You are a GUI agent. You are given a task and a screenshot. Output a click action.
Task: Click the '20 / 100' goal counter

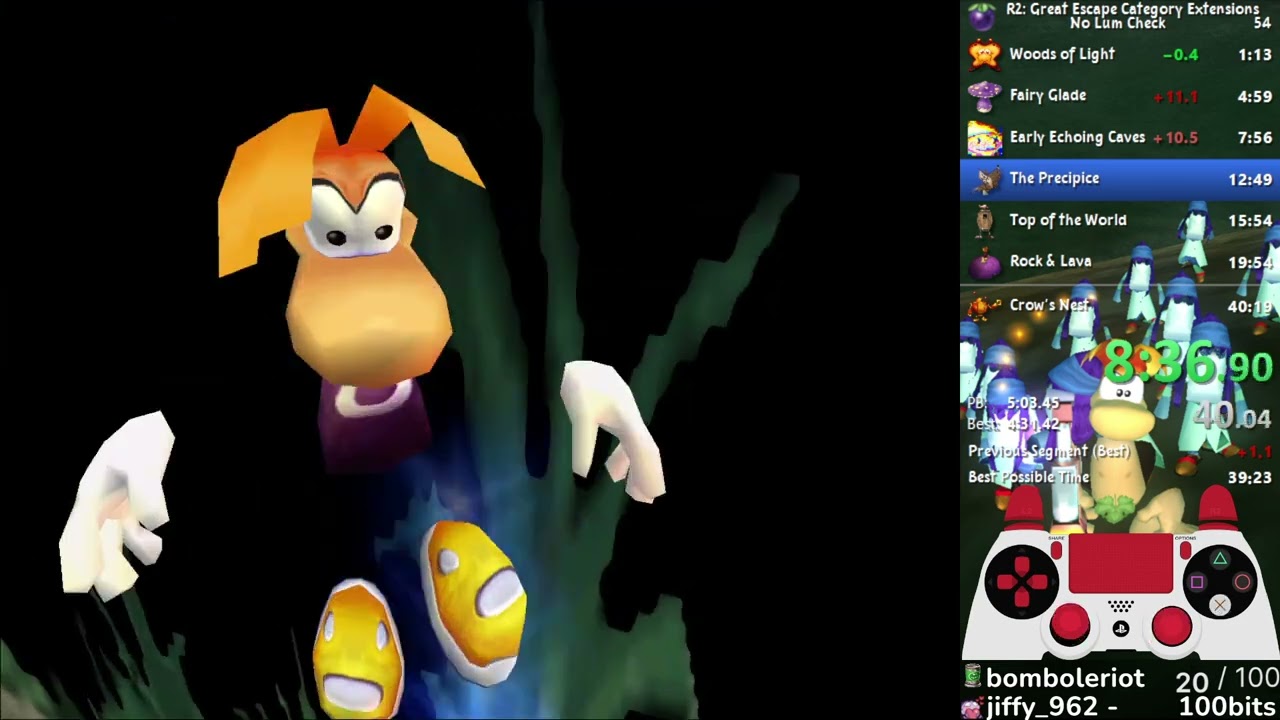point(1226,682)
